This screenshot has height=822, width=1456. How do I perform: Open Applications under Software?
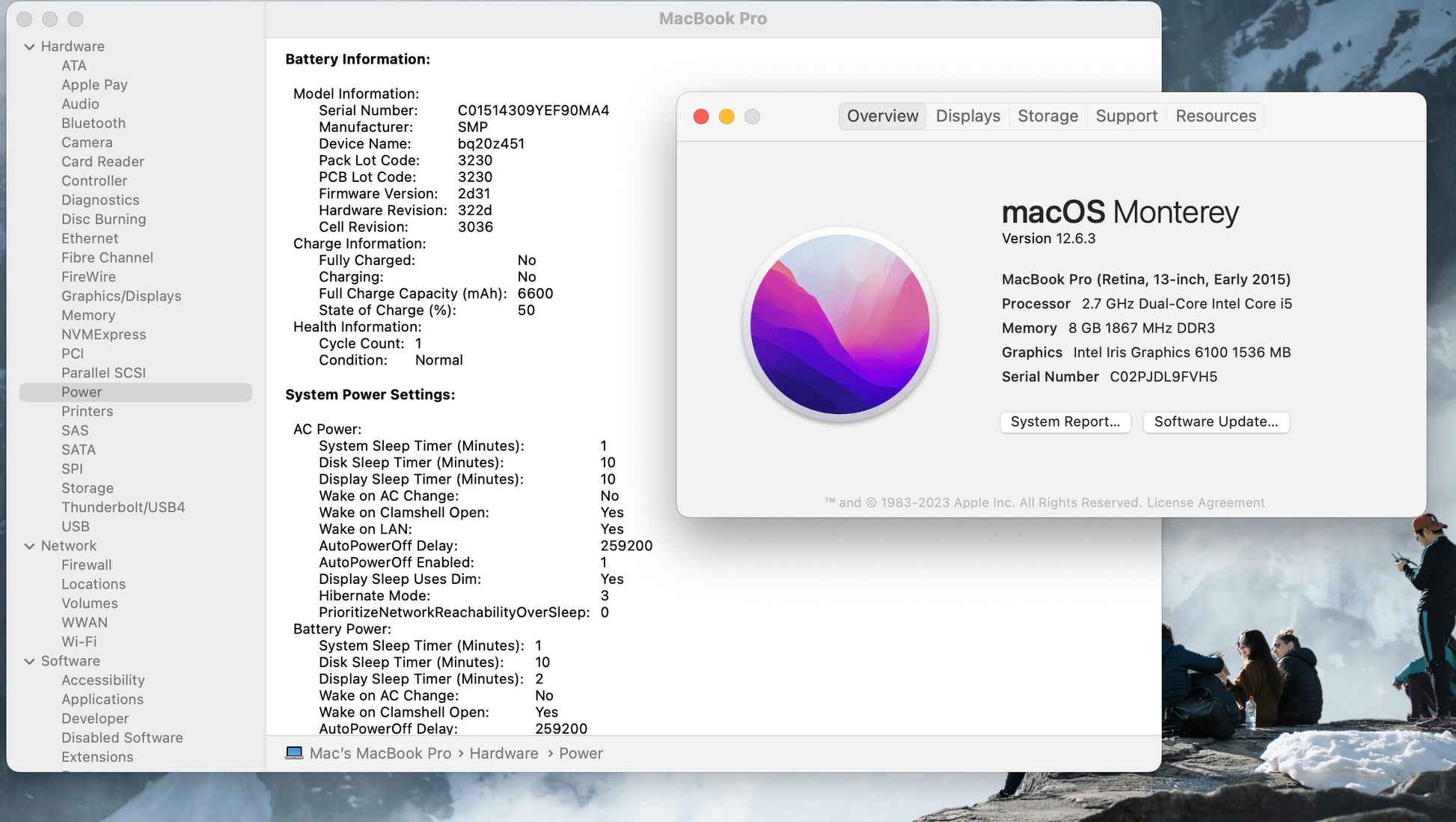(103, 699)
